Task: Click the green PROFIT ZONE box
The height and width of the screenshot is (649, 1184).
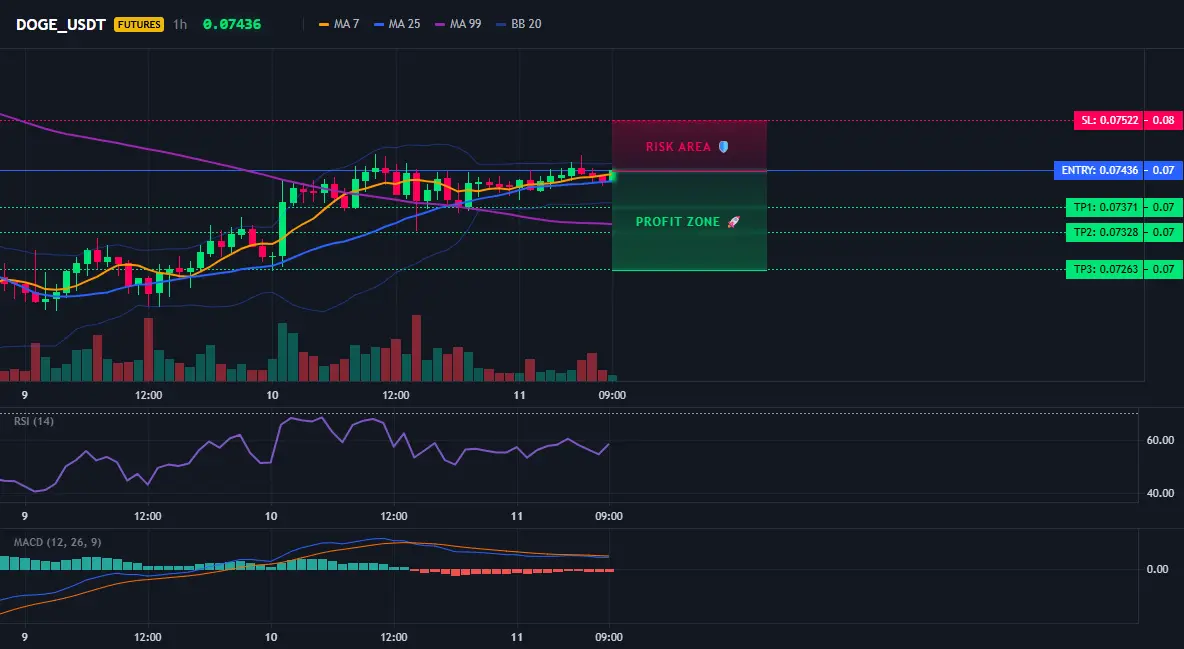Action: tap(689, 221)
